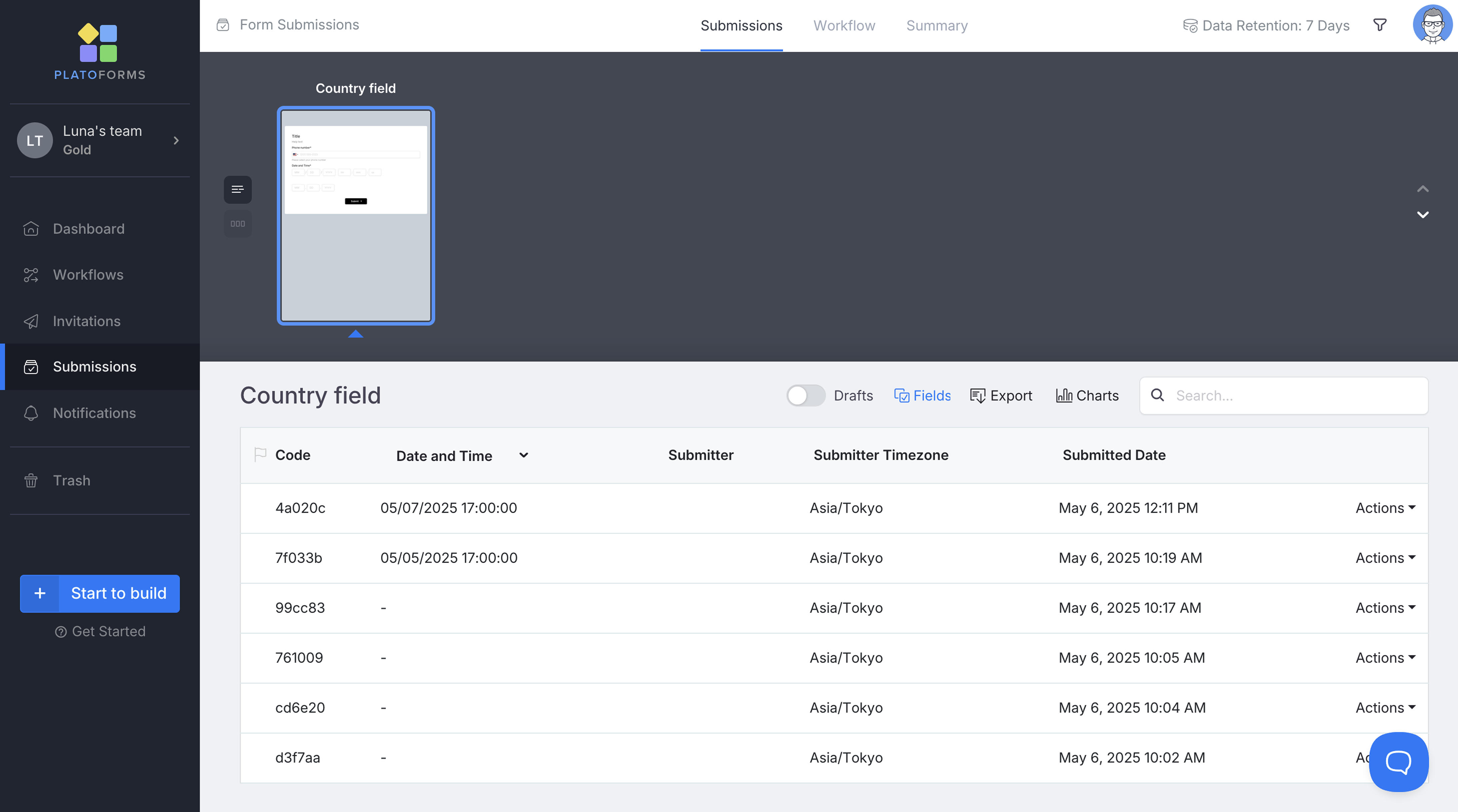
Task: Switch to the Summary tab
Action: 937,25
